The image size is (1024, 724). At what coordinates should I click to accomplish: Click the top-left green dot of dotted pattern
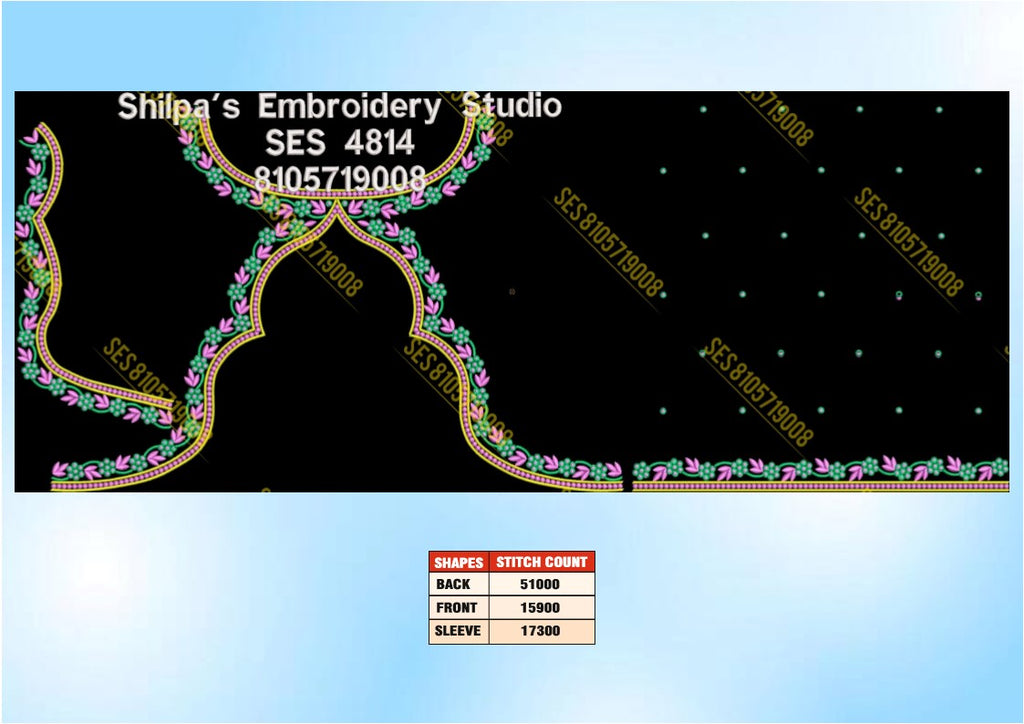(x=703, y=110)
